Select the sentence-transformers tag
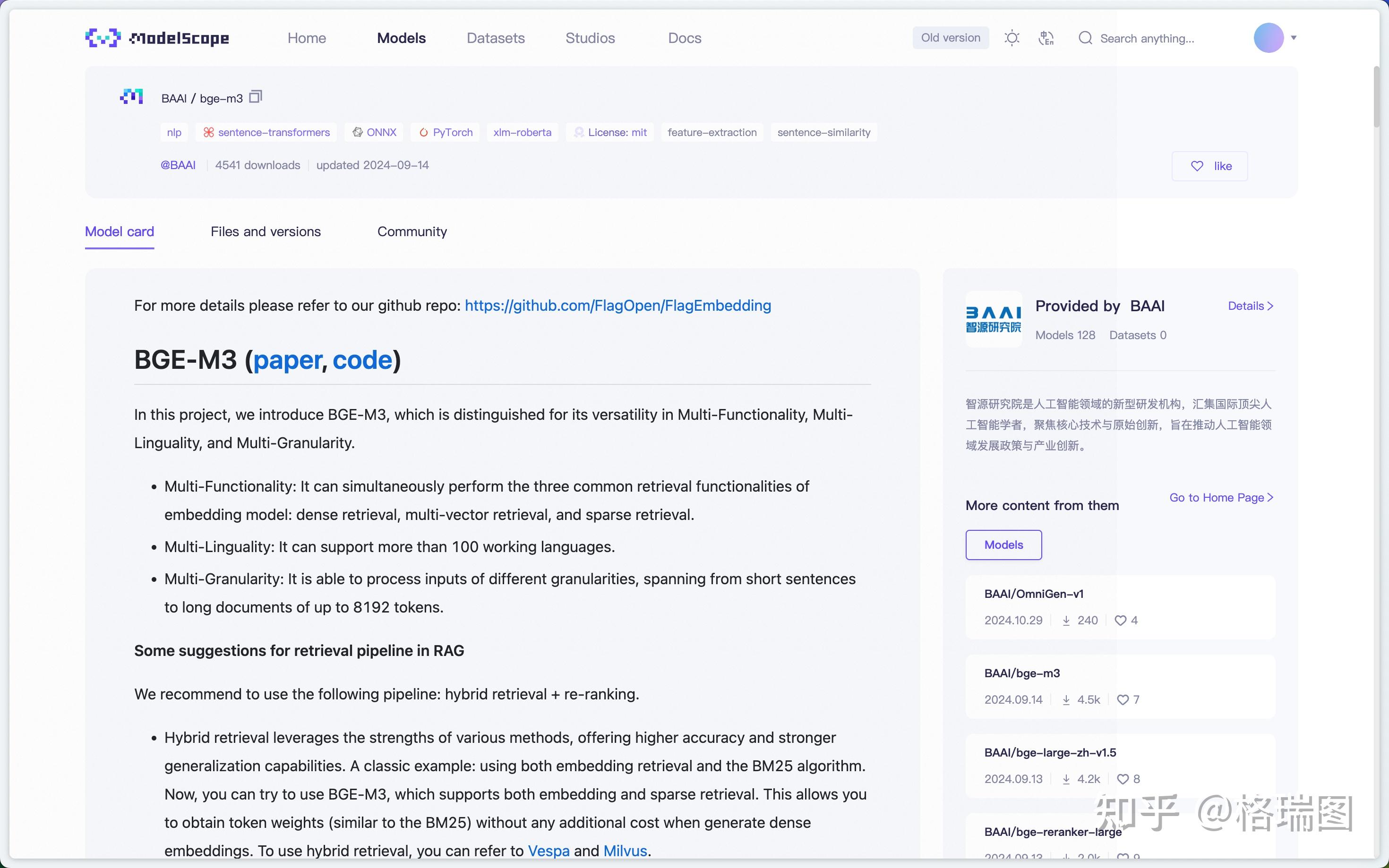The width and height of the screenshot is (1389, 868). [266, 132]
